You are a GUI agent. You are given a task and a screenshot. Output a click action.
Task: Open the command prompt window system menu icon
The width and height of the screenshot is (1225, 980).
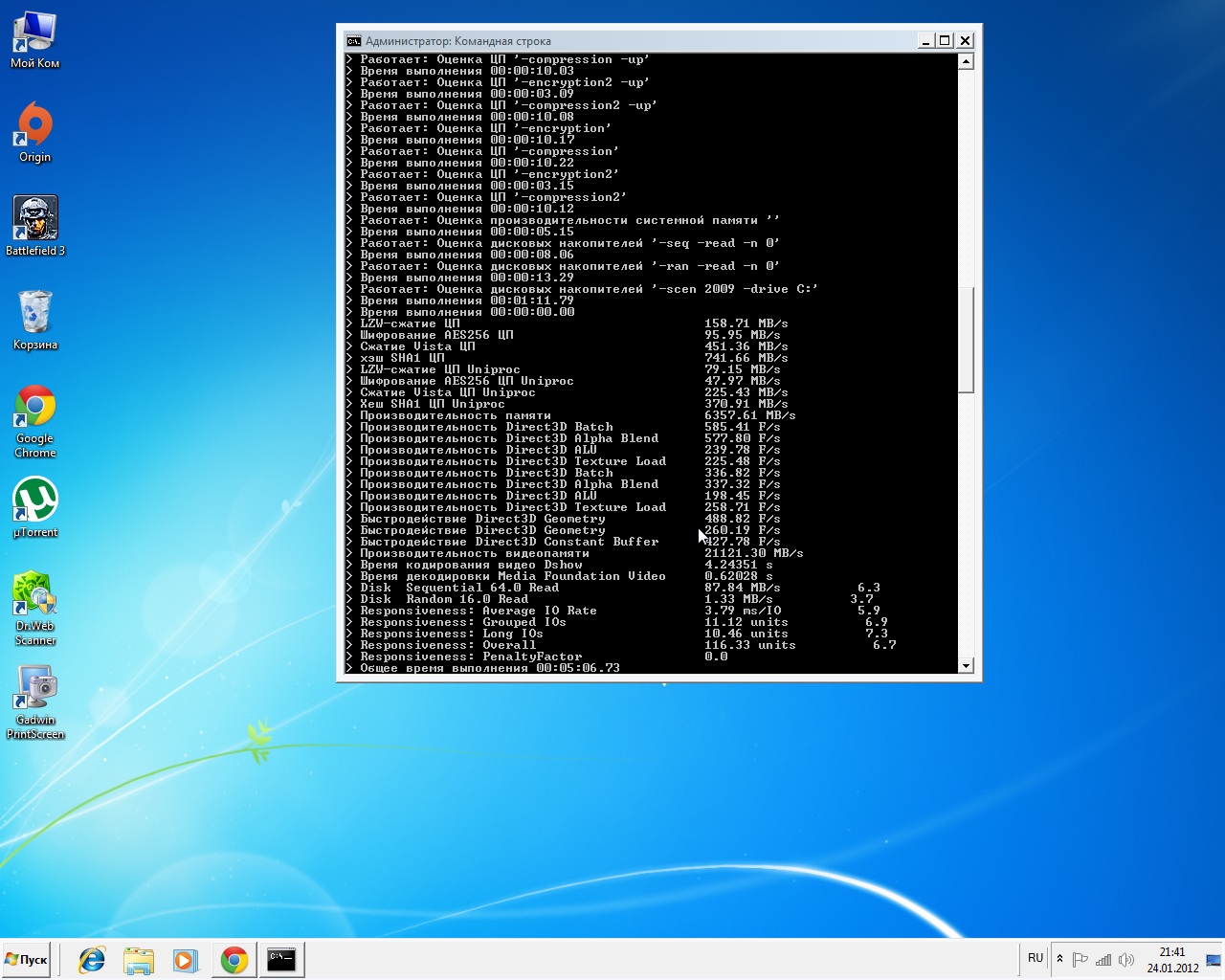point(353,41)
